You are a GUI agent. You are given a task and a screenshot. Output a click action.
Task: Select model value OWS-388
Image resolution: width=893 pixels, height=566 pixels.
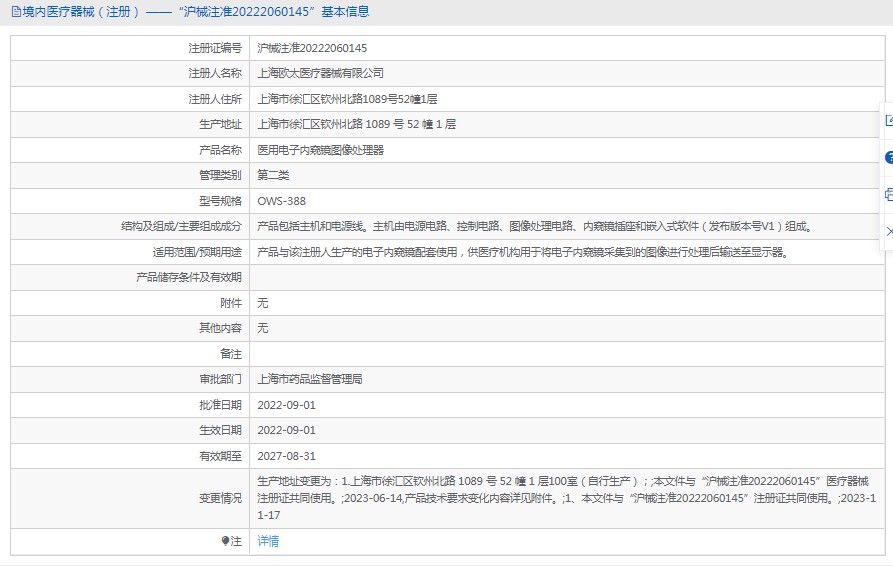click(281, 201)
